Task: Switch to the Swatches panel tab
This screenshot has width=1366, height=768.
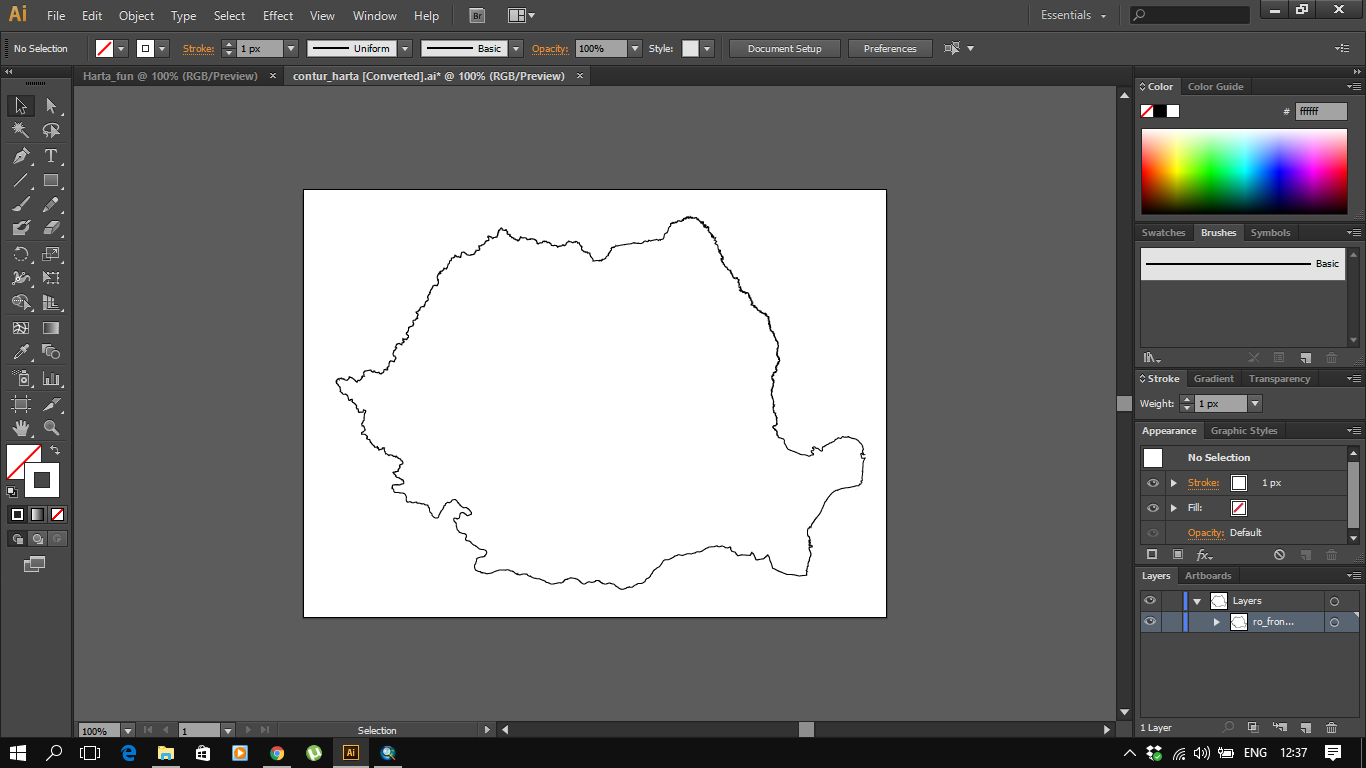Action: (x=1164, y=233)
